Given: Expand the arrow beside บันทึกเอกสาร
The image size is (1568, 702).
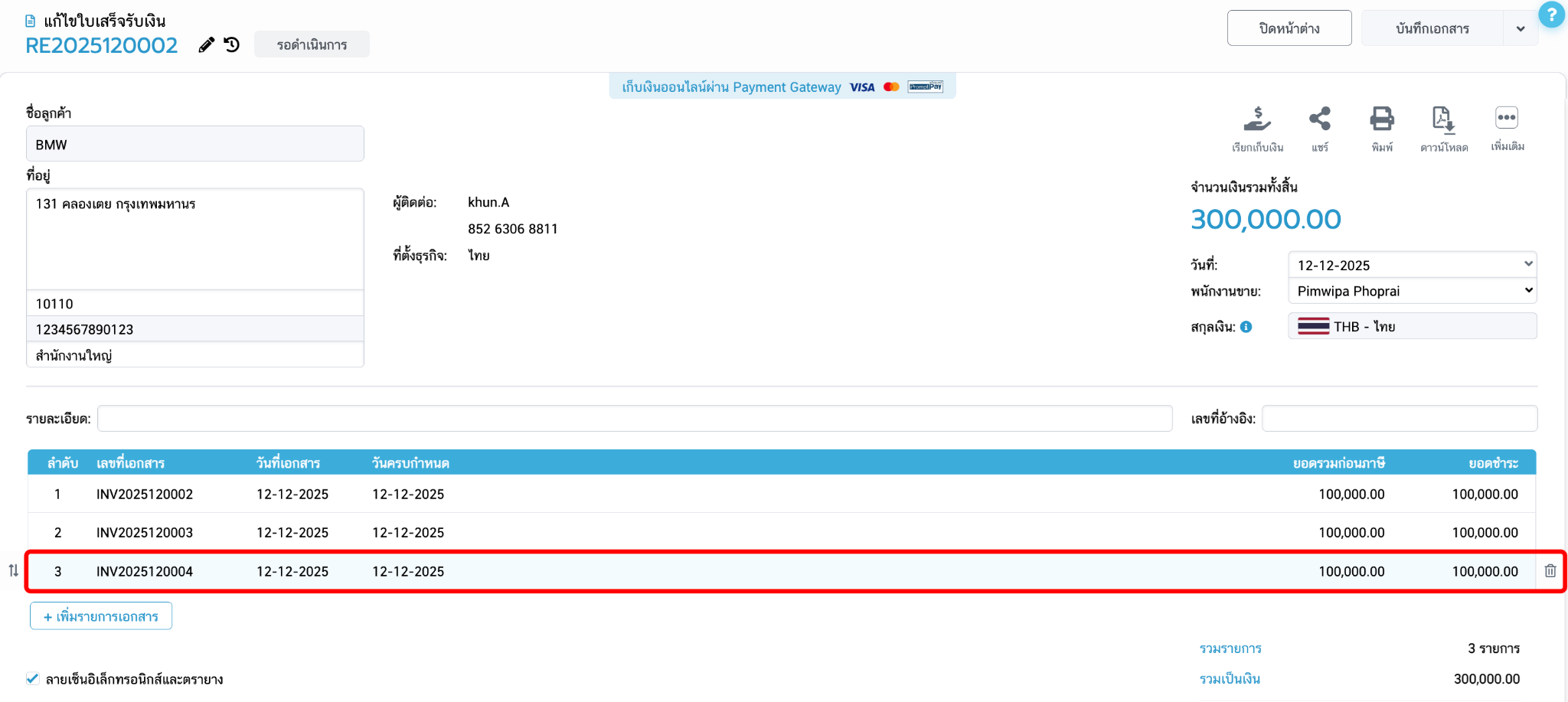Looking at the screenshot, I should (1521, 29).
